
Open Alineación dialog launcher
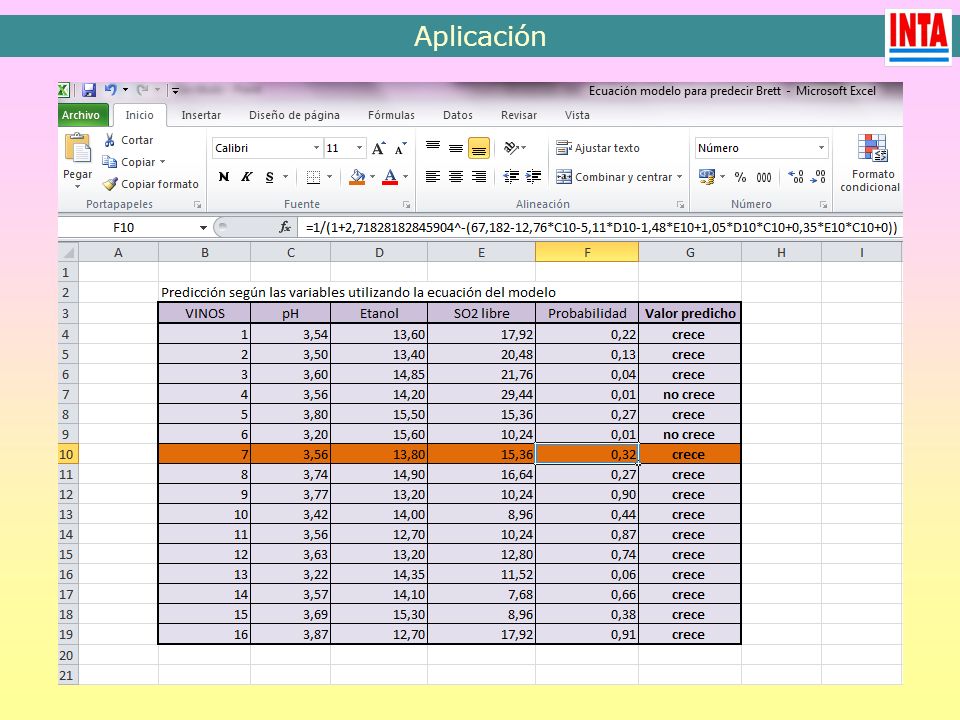pos(680,204)
